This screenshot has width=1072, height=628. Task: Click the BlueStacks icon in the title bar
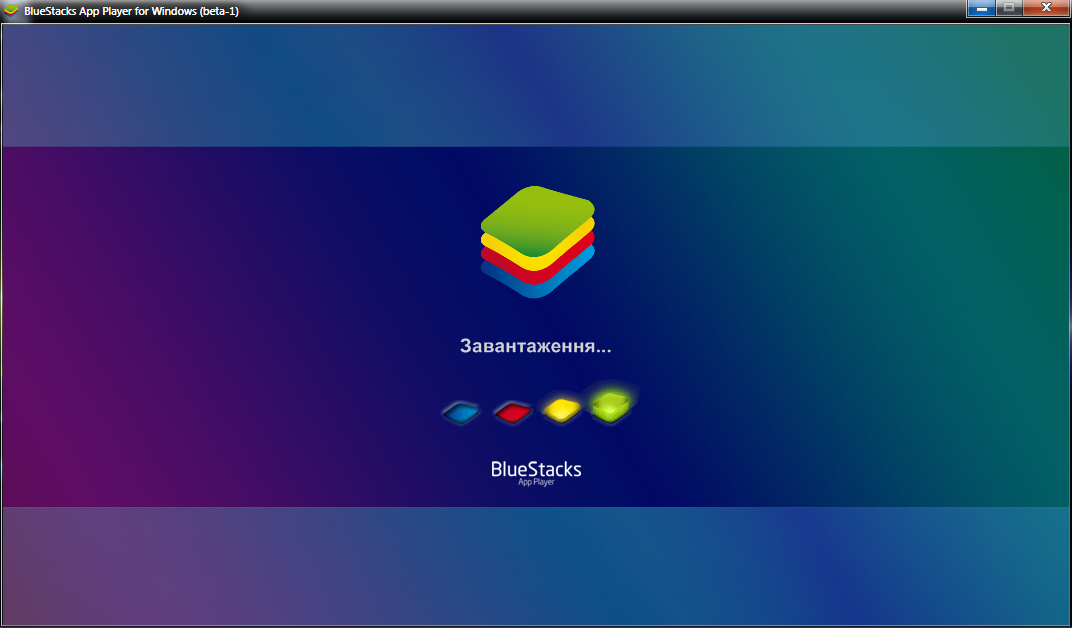(x=12, y=11)
